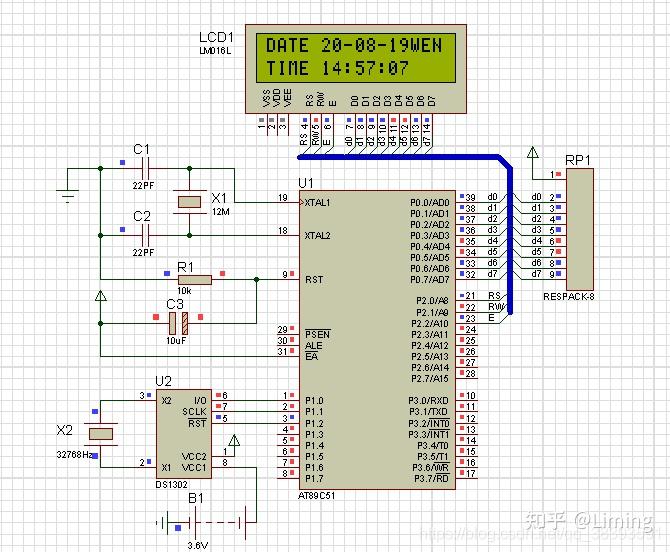
Task: Select the R1 resistor symbol
Action: click(195, 280)
